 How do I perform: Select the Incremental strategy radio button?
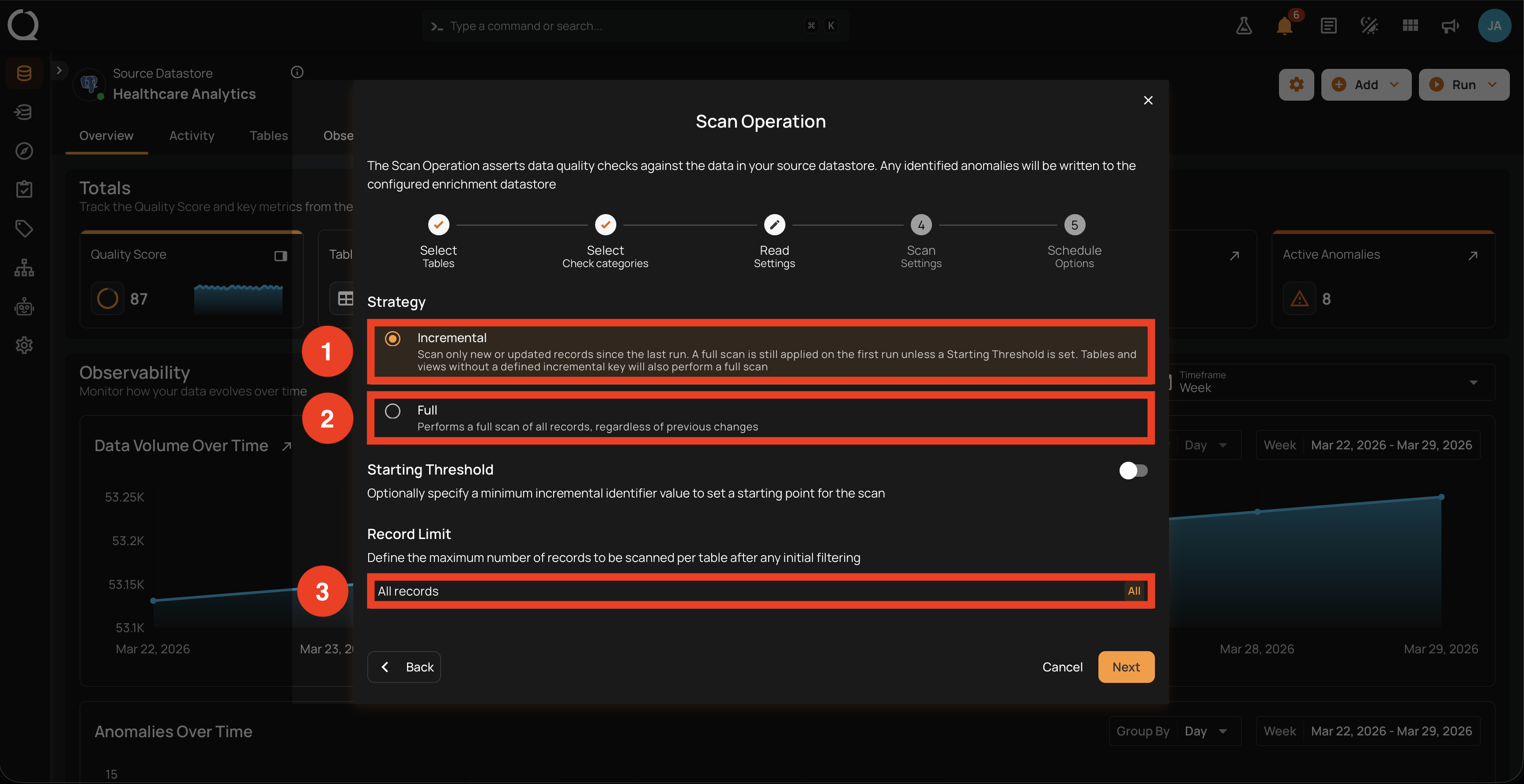point(392,339)
